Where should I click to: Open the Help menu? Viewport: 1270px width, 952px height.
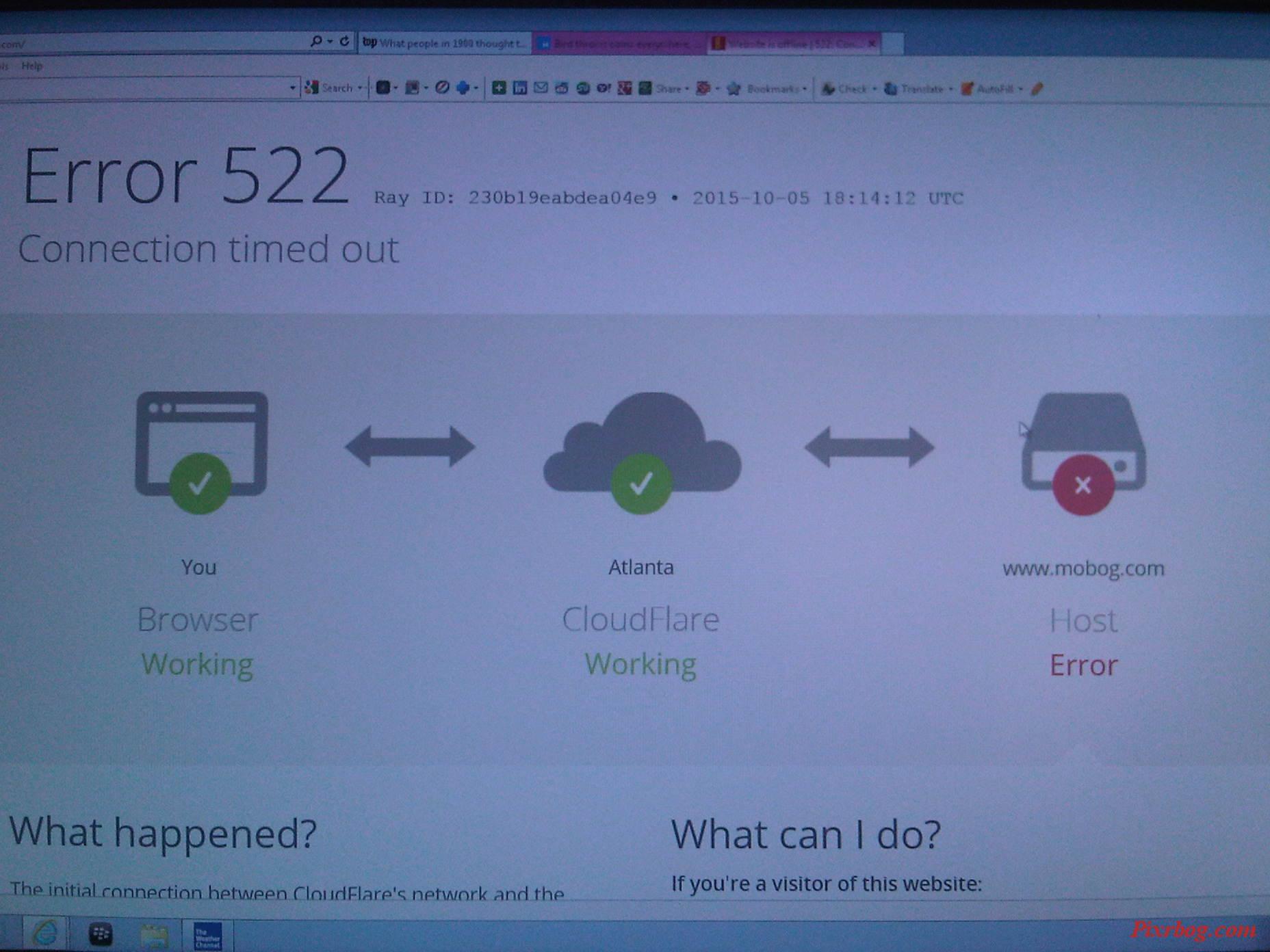31,66
